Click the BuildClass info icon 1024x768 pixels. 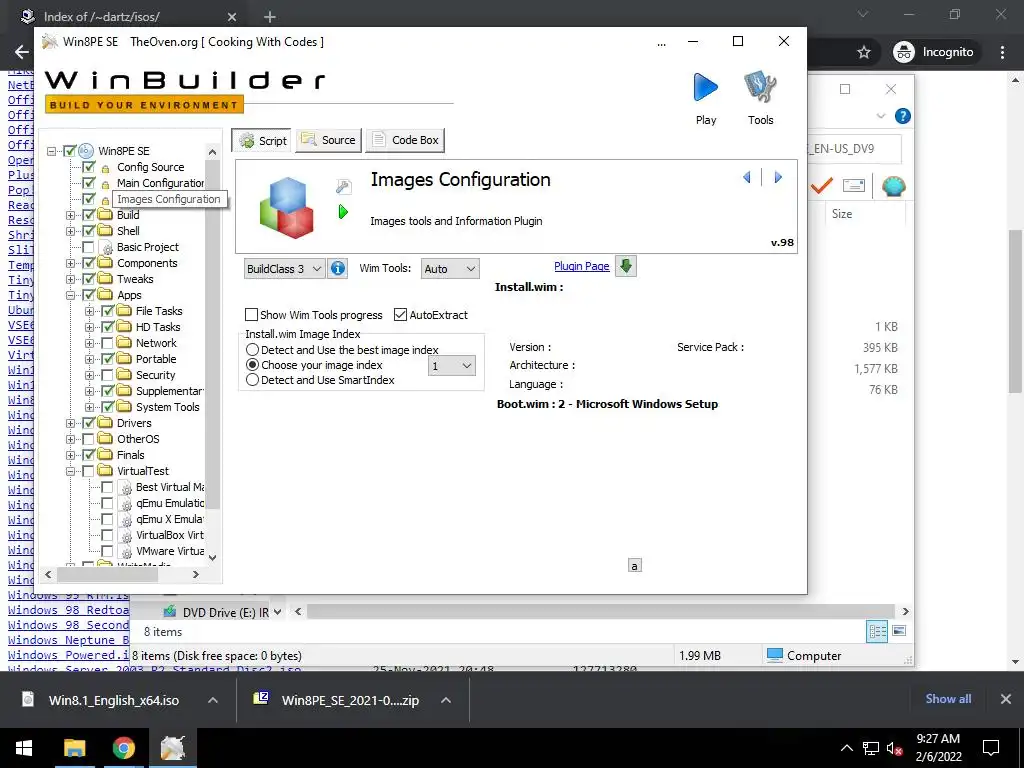click(x=338, y=268)
